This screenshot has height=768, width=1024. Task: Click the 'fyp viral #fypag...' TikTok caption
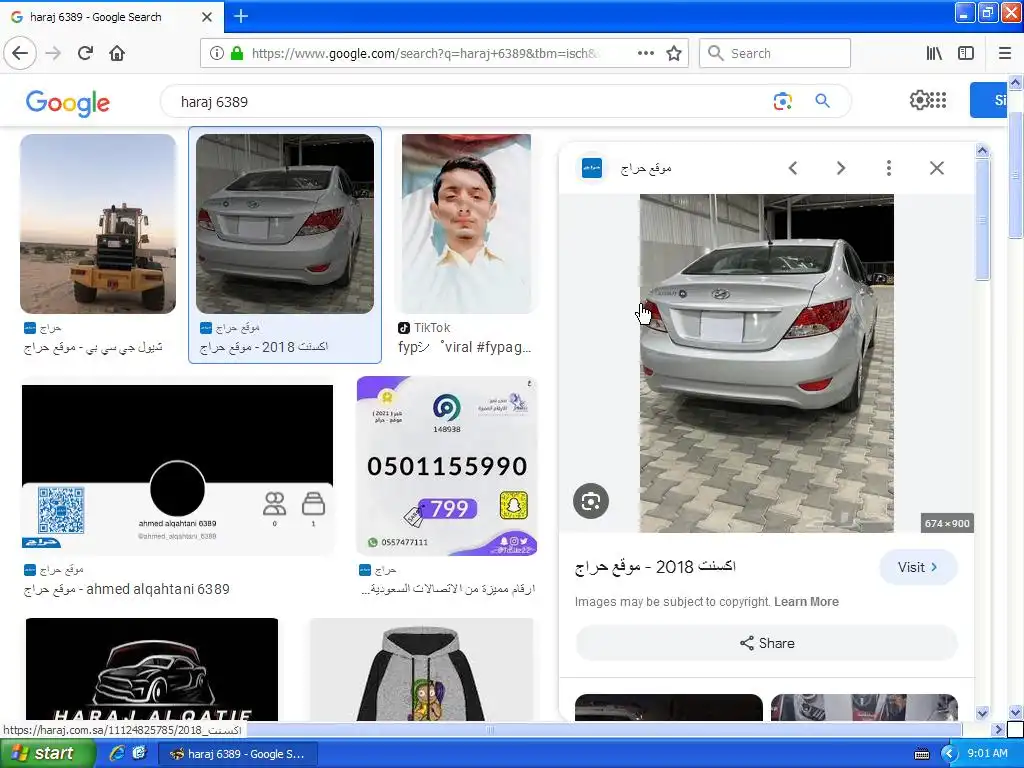coord(465,347)
